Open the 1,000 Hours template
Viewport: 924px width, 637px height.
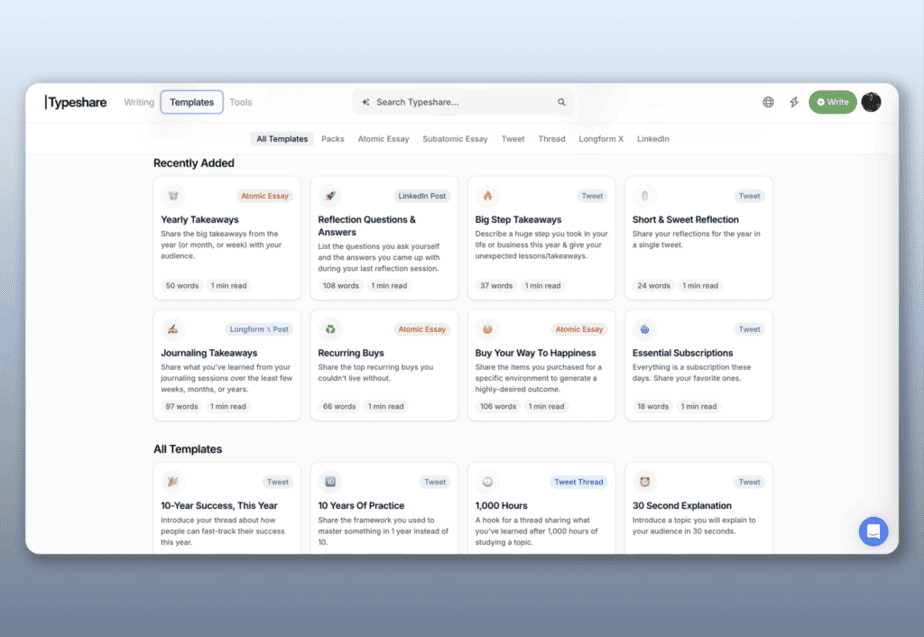point(542,509)
